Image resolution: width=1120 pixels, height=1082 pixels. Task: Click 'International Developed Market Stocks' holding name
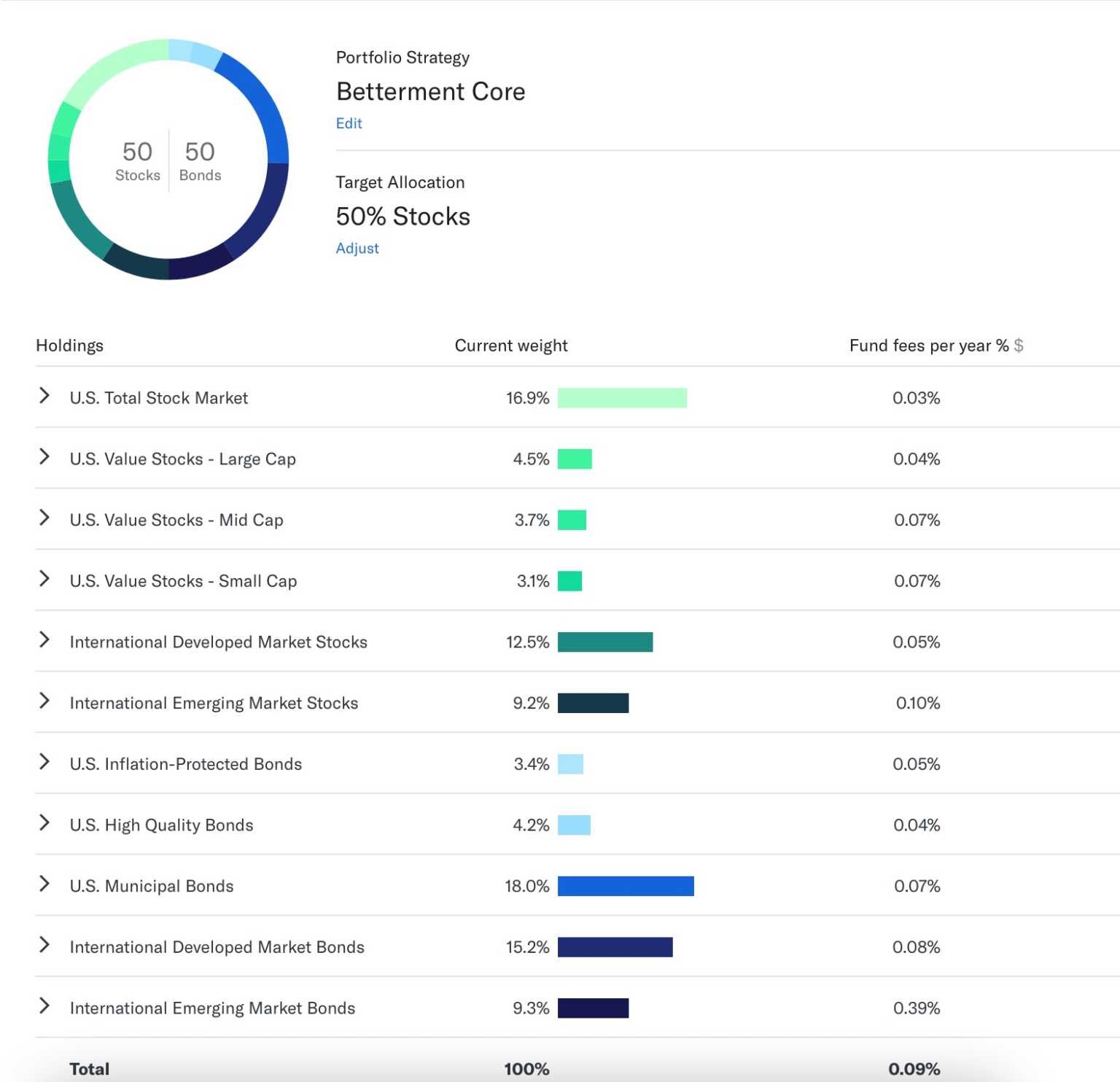[218, 642]
